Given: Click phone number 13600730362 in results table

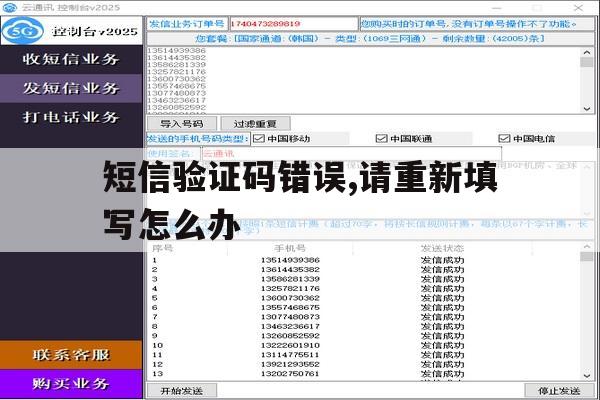Looking at the screenshot, I should pos(290,298).
